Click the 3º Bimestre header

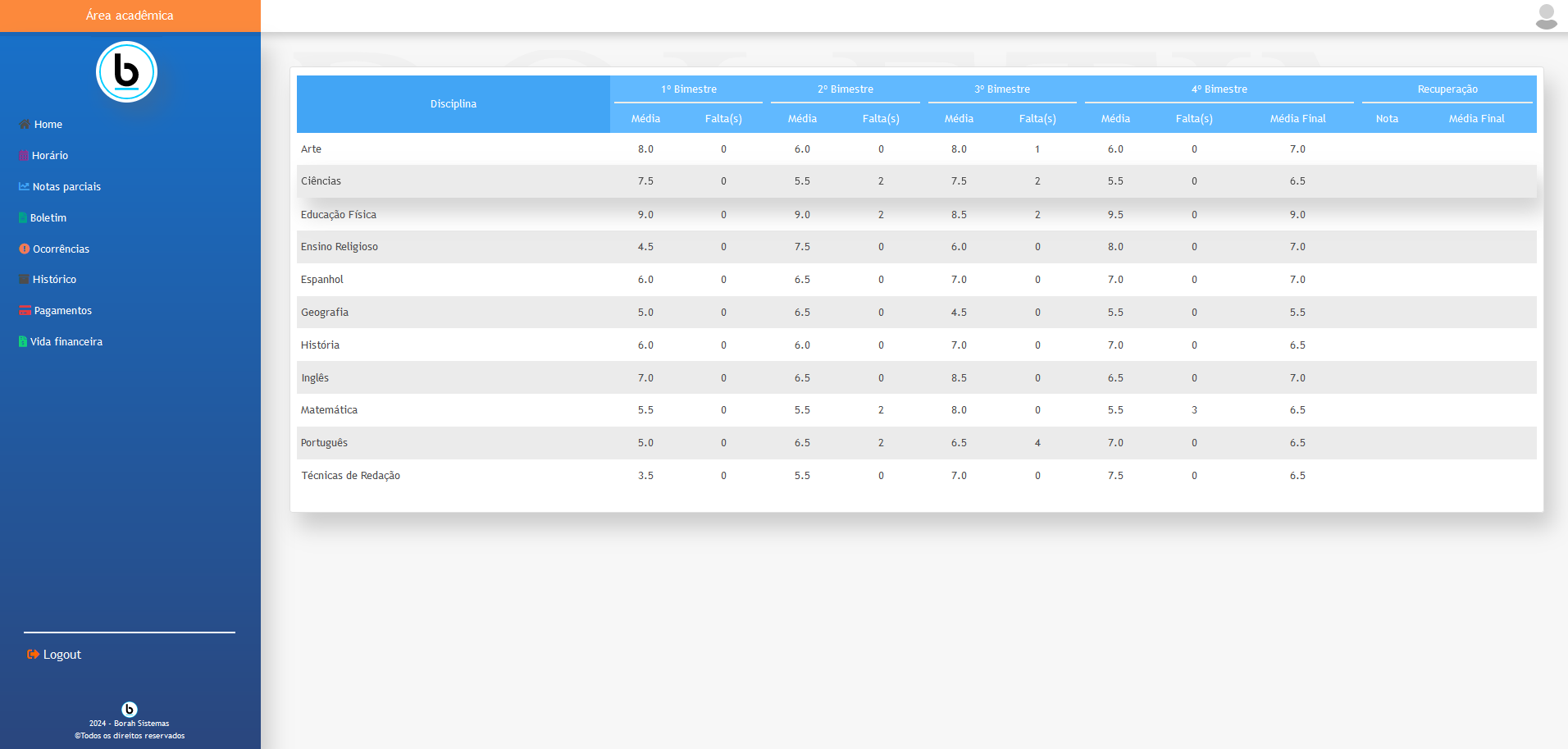click(1002, 89)
